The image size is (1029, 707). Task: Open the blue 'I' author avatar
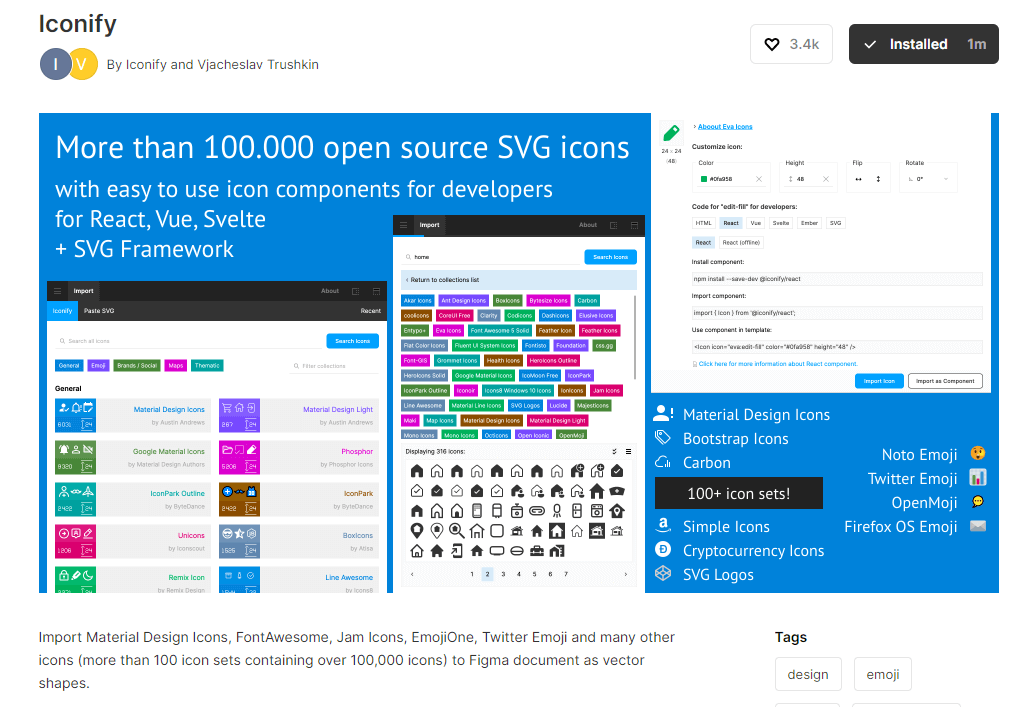pos(55,64)
